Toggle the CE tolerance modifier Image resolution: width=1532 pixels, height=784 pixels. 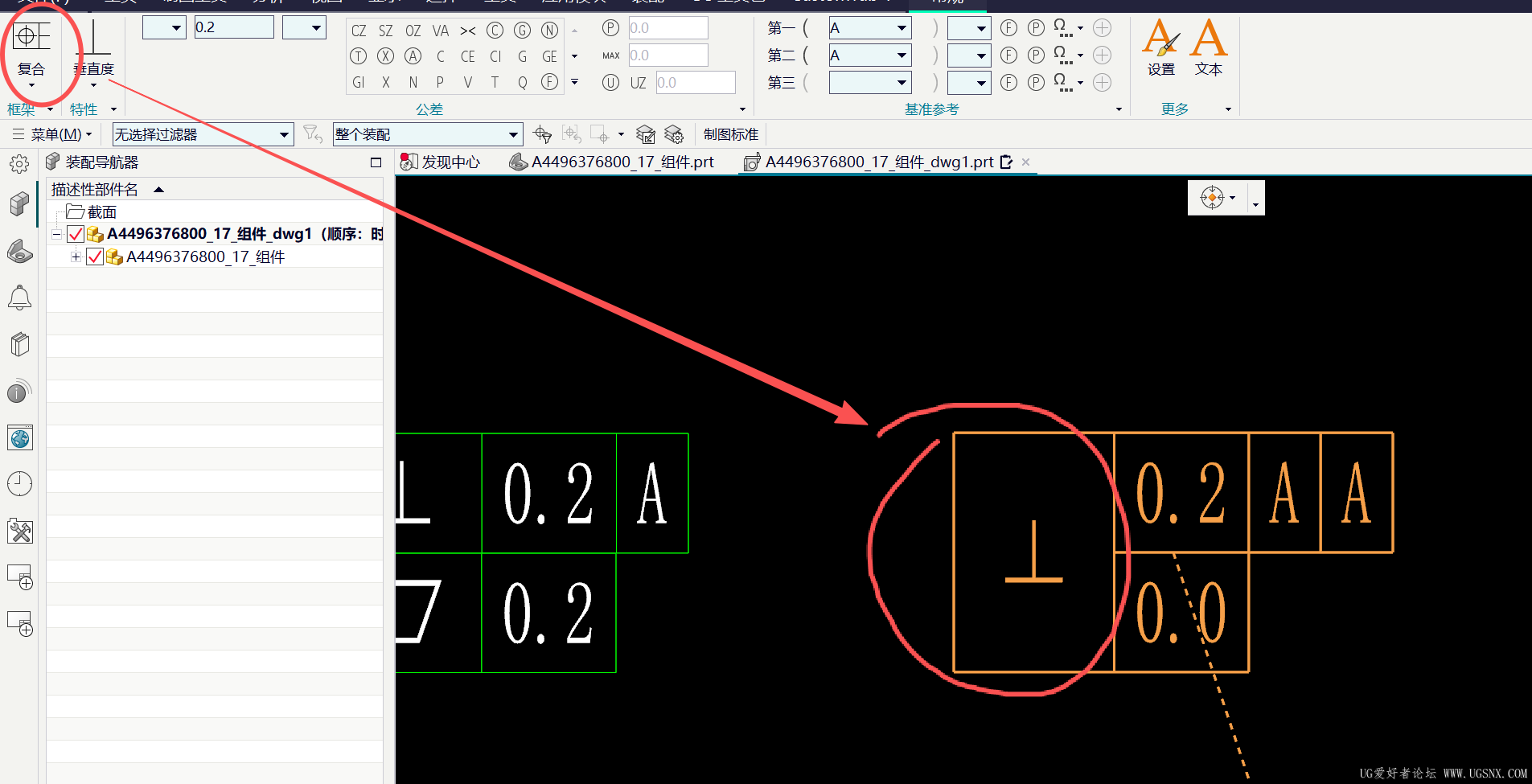pyautogui.click(x=468, y=56)
